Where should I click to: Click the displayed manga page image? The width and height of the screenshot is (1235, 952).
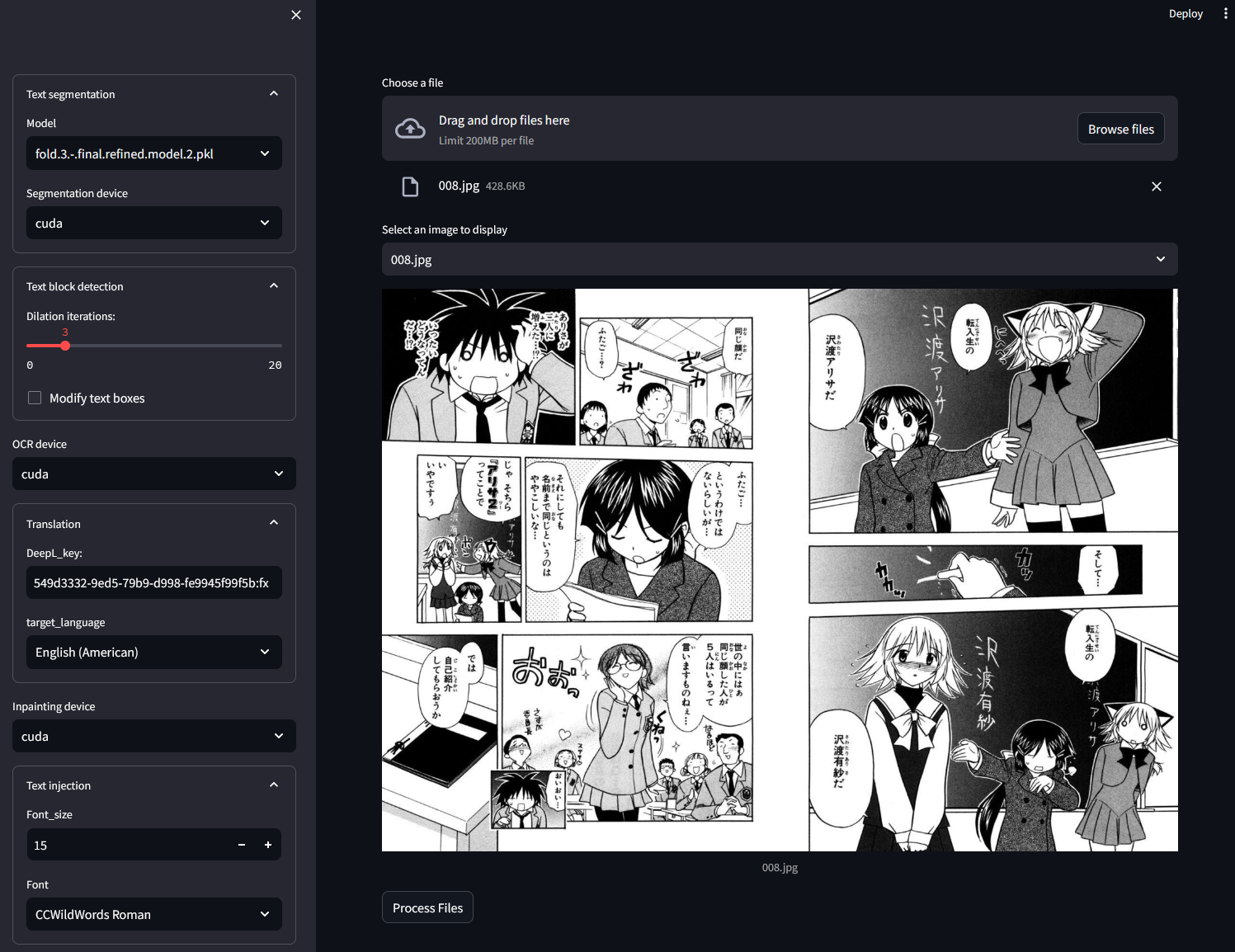click(x=780, y=570)
